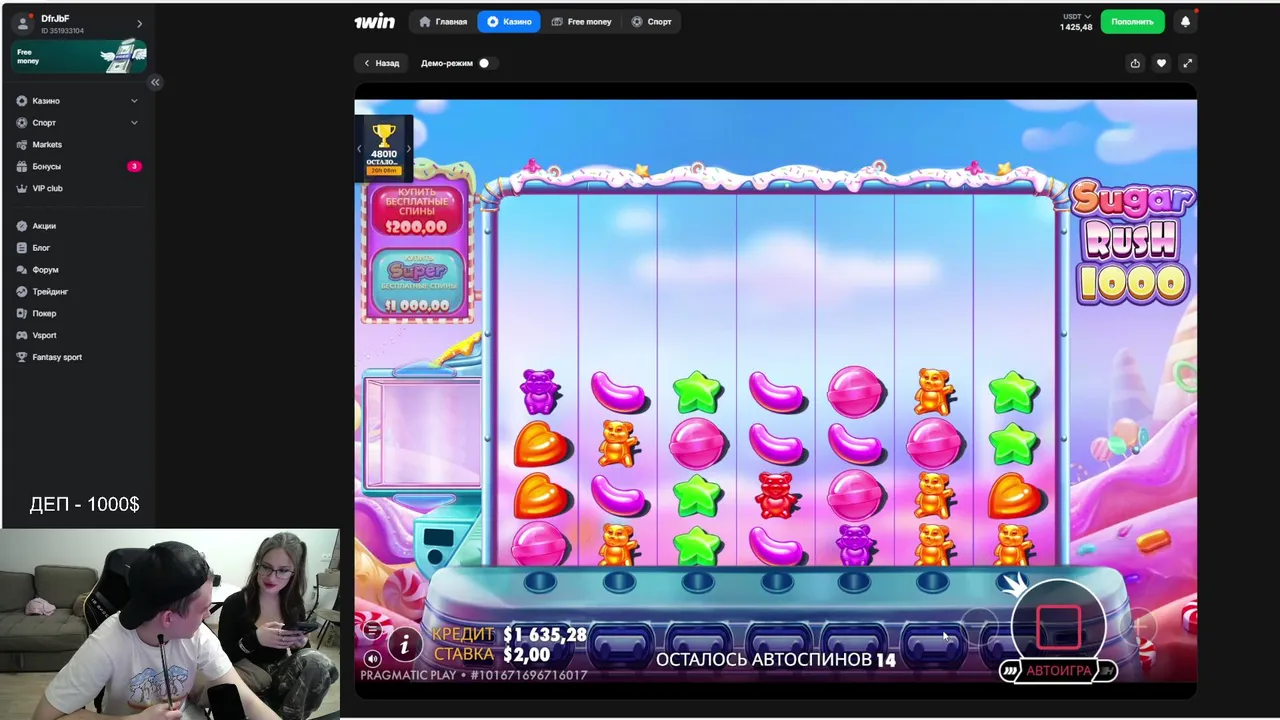This screenshot has width=1280, height=720.
Task: Go to Главная in top navigation
Action: [x=443, y=21]
